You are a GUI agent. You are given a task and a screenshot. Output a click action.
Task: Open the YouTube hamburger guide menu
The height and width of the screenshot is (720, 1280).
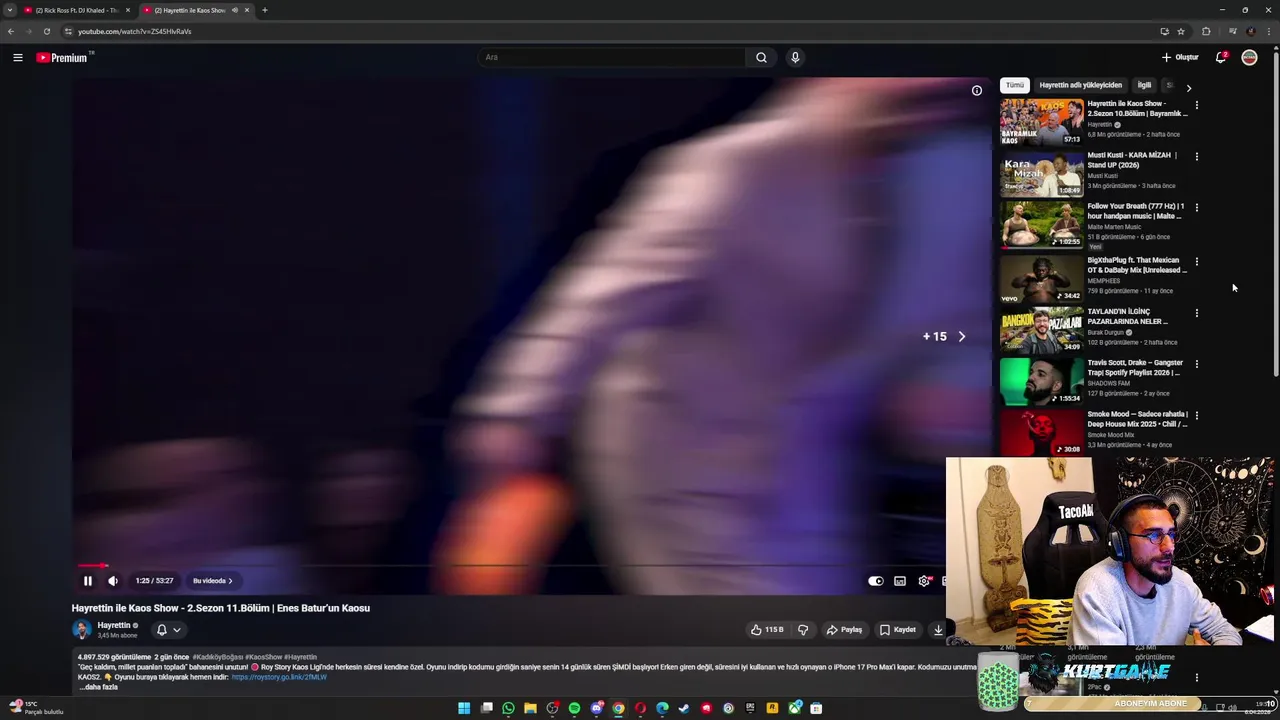(18, 58)
